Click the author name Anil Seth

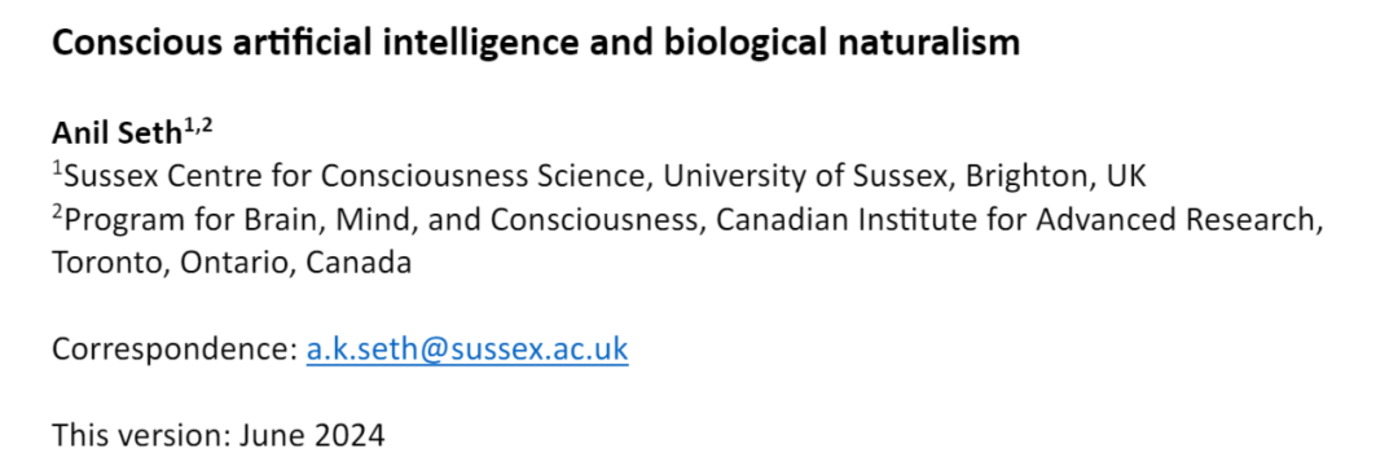(x=115, y=133)
